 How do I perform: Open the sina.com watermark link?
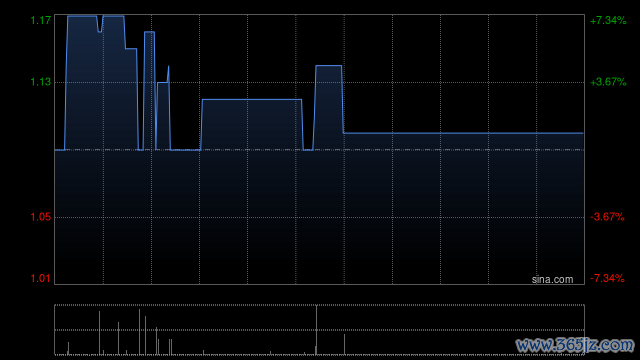coord(552,280)
